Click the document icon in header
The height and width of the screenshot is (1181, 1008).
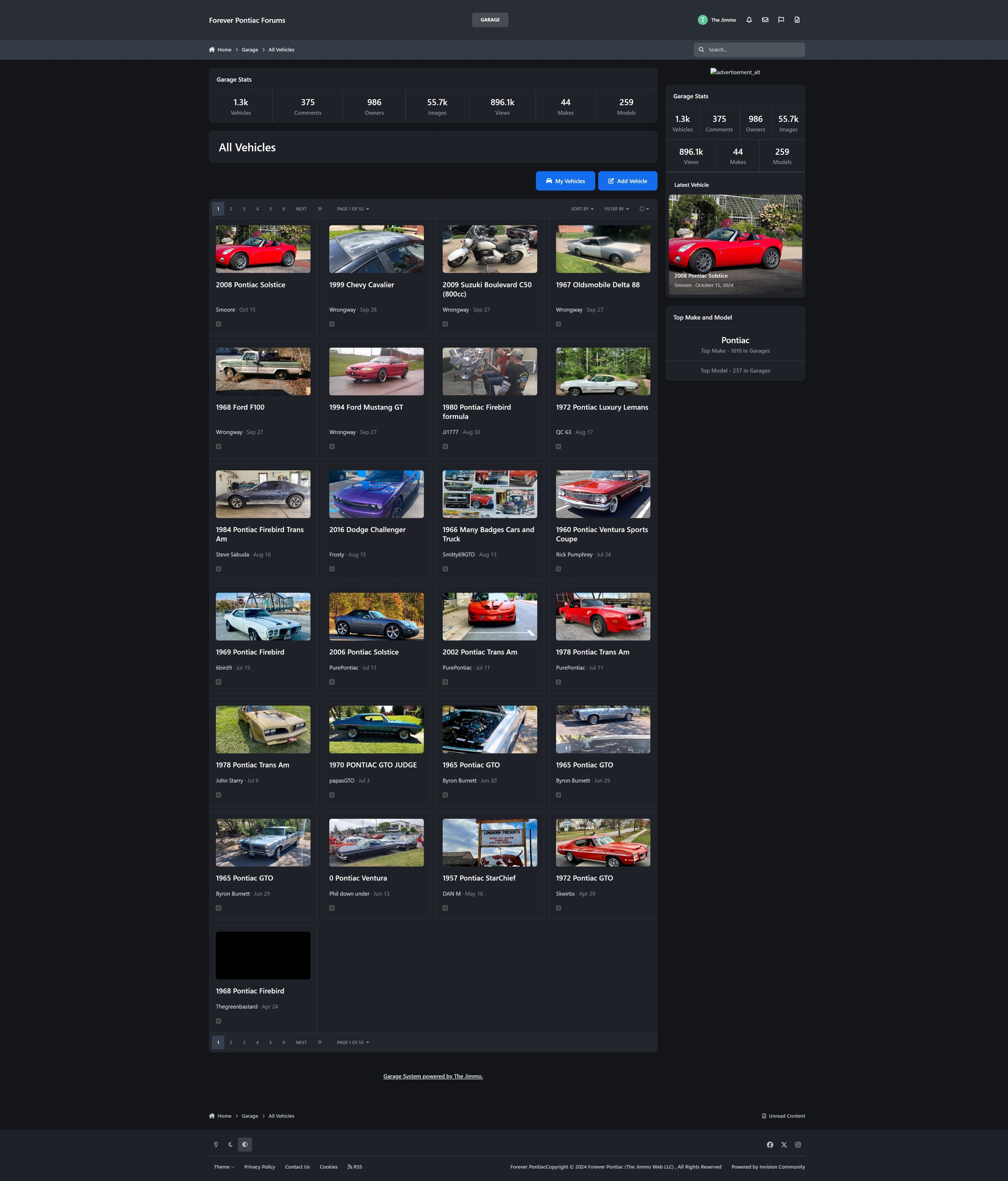tap(797, 20)
